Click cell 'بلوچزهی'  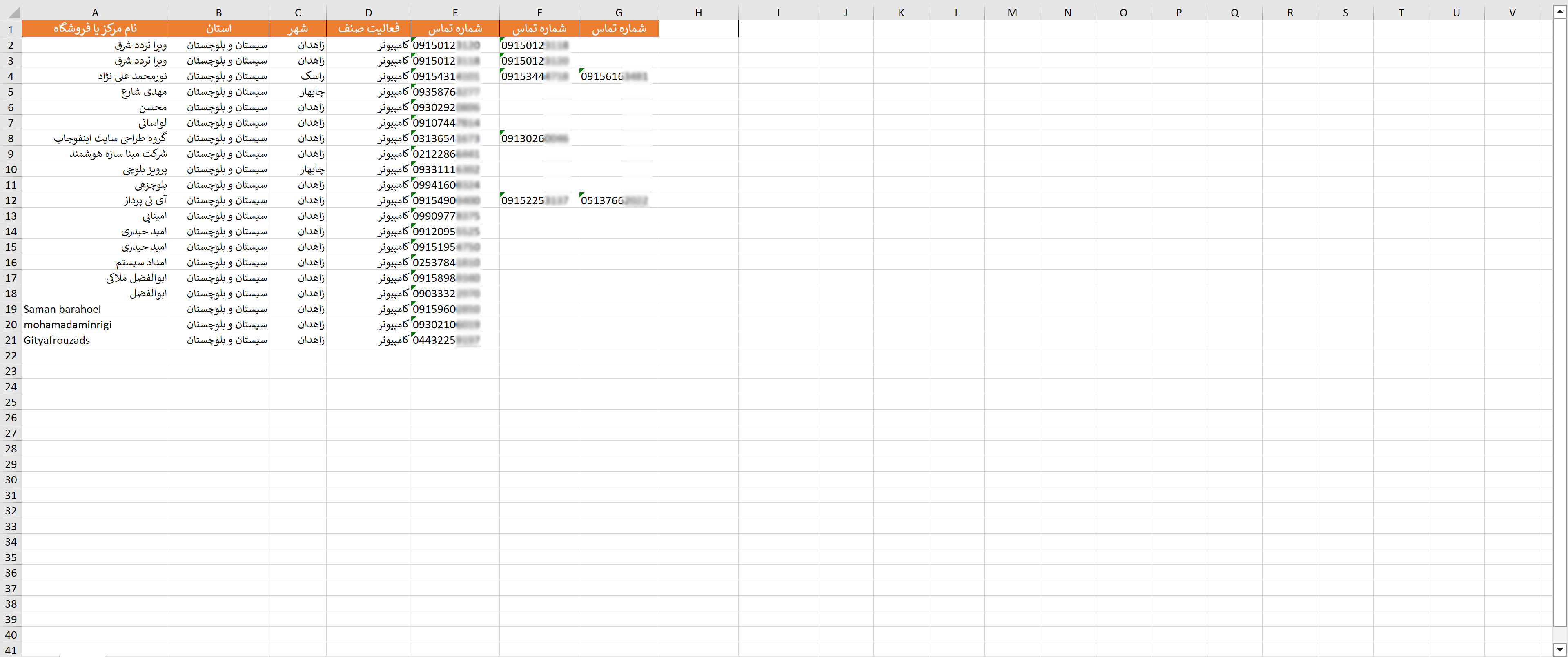click(x=95, y=185)
